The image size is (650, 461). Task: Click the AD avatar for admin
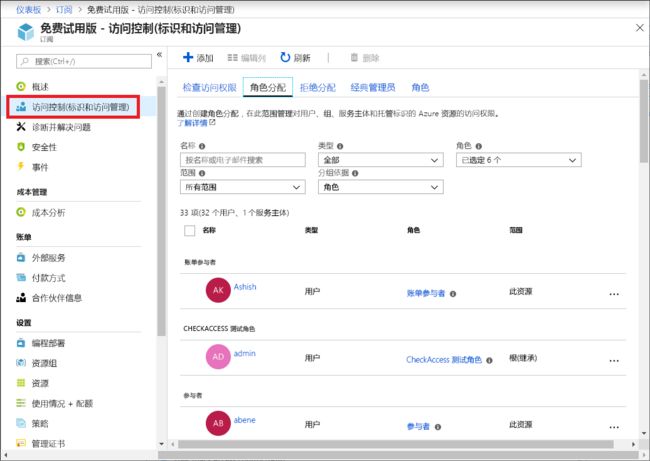pyautogui.click(x=218, y=357)
